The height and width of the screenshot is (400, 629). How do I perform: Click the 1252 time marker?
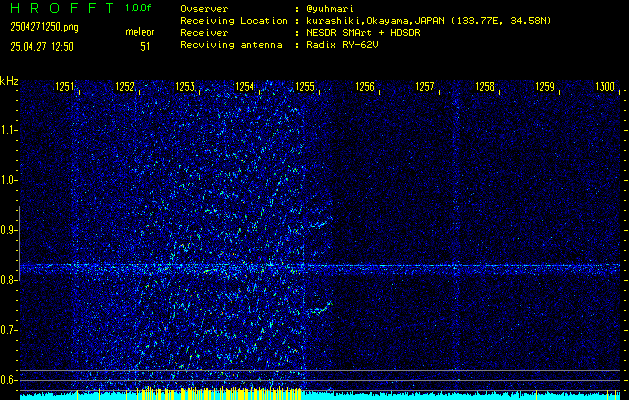point(125,87)
